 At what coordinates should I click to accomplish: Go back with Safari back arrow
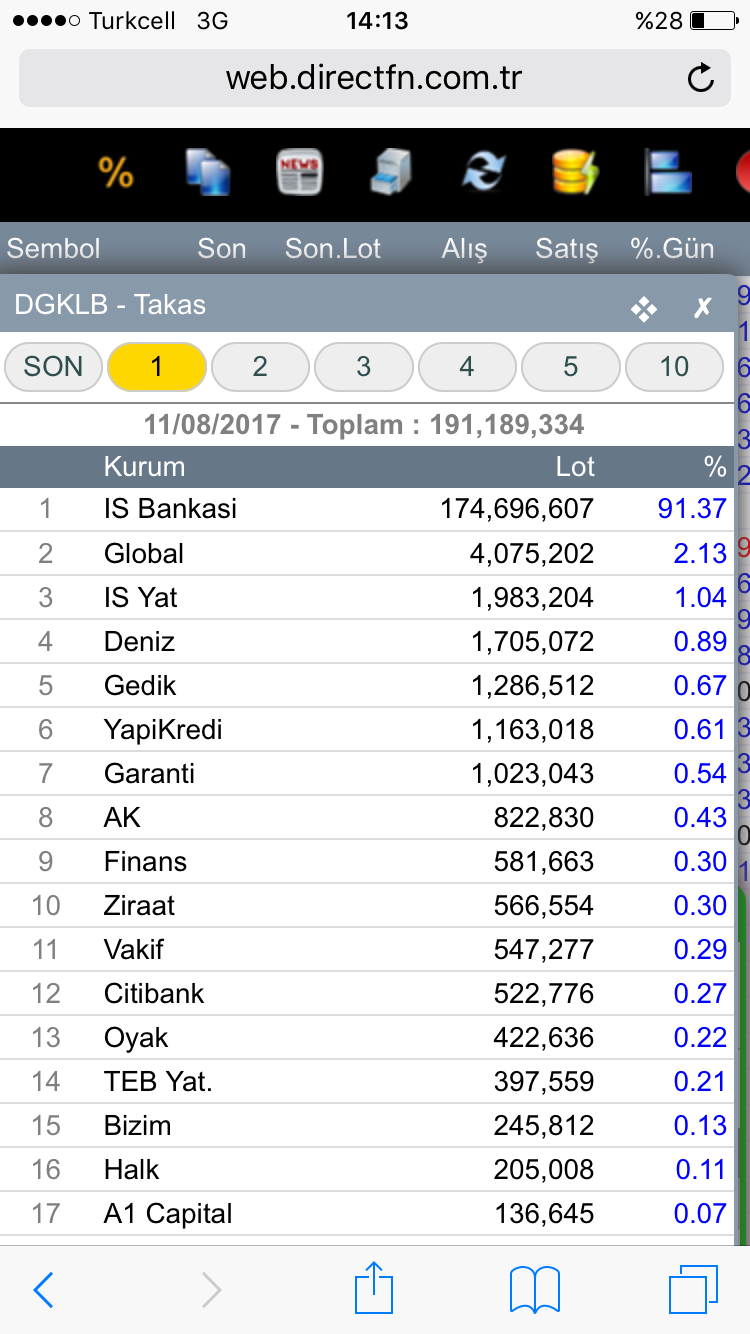[x=43, y=1290]
